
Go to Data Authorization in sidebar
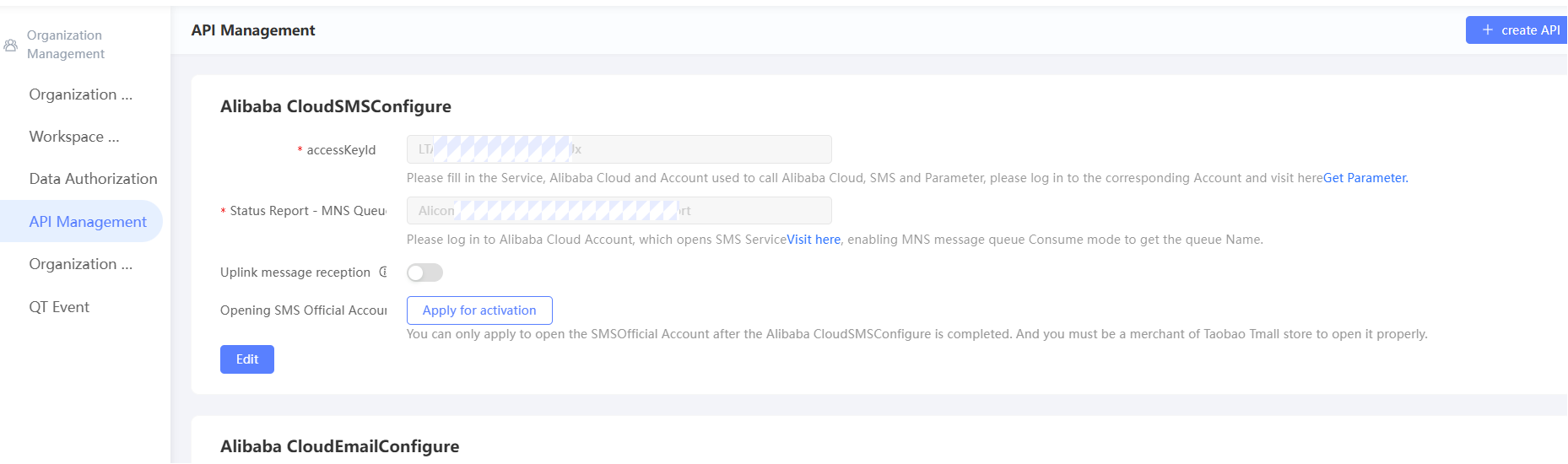click(x=93, y=179)
